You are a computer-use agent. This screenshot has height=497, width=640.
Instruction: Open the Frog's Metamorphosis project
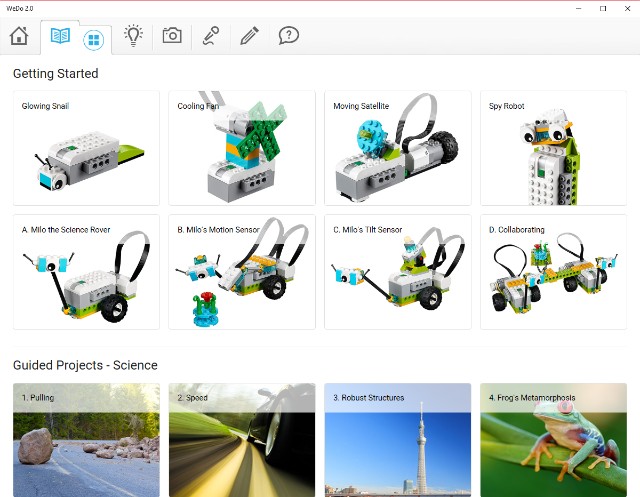point(554,440)
